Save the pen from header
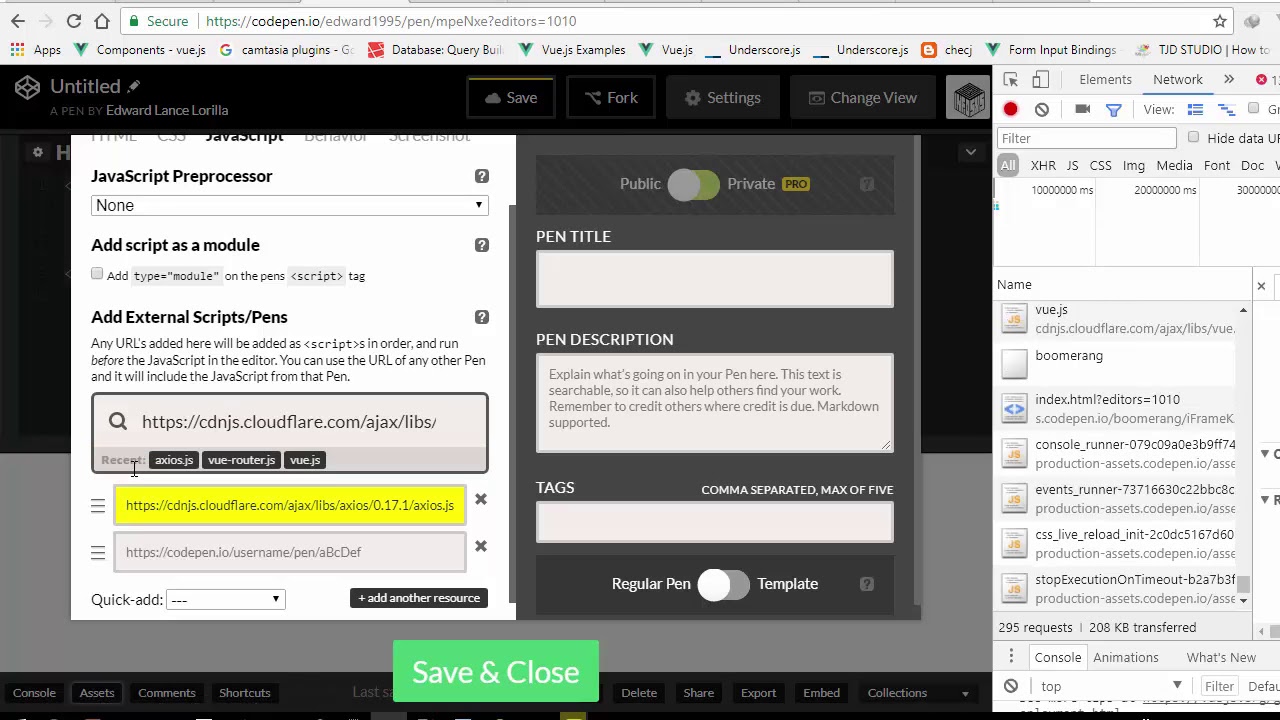1280x720 pixels. tap(511, 98)
